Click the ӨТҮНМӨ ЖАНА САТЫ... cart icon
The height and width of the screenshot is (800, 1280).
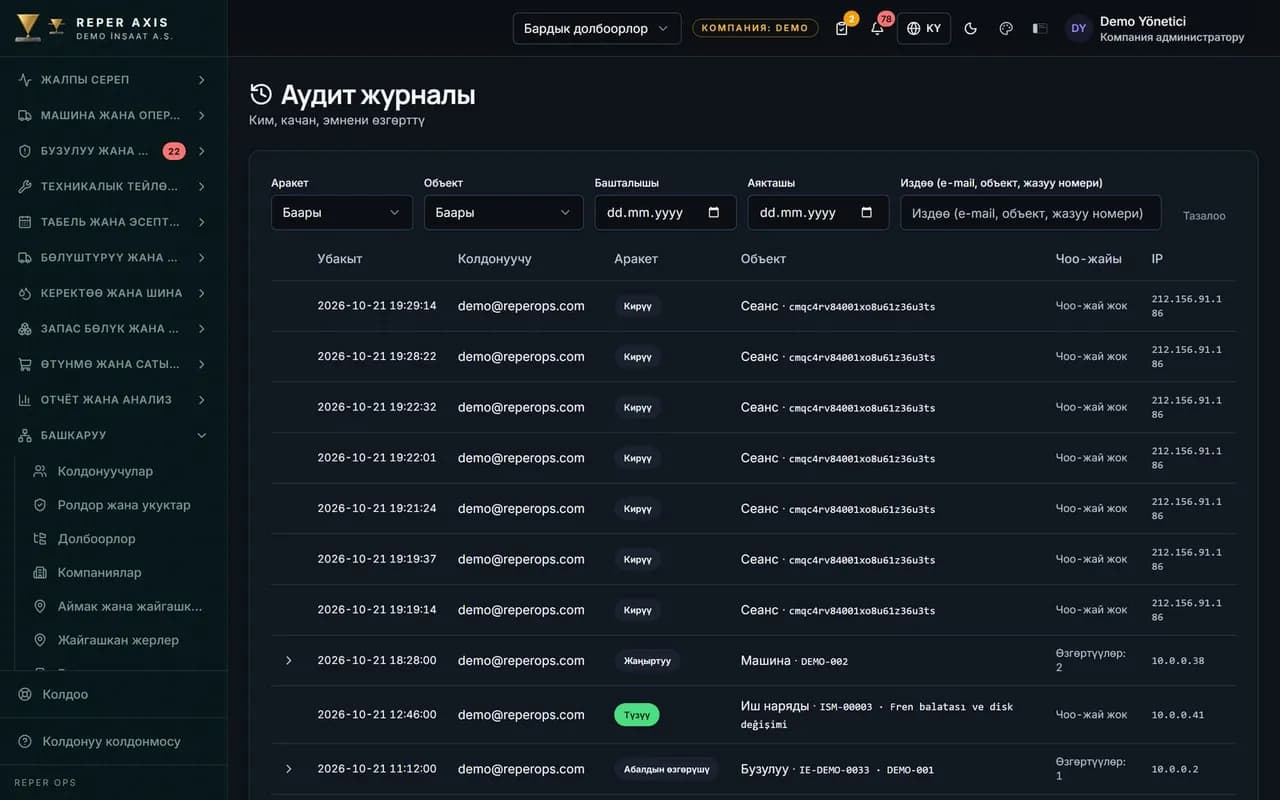point(25,364)
